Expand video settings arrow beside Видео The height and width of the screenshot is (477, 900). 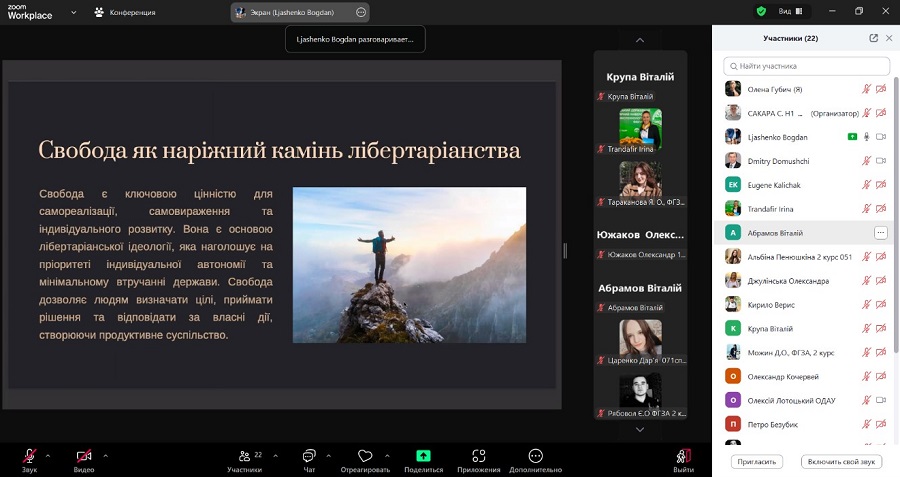click(x=105, y=454)
